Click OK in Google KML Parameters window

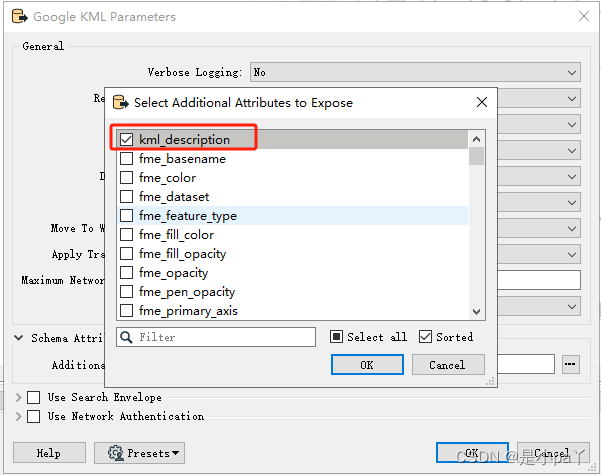[x=472, y=453]
